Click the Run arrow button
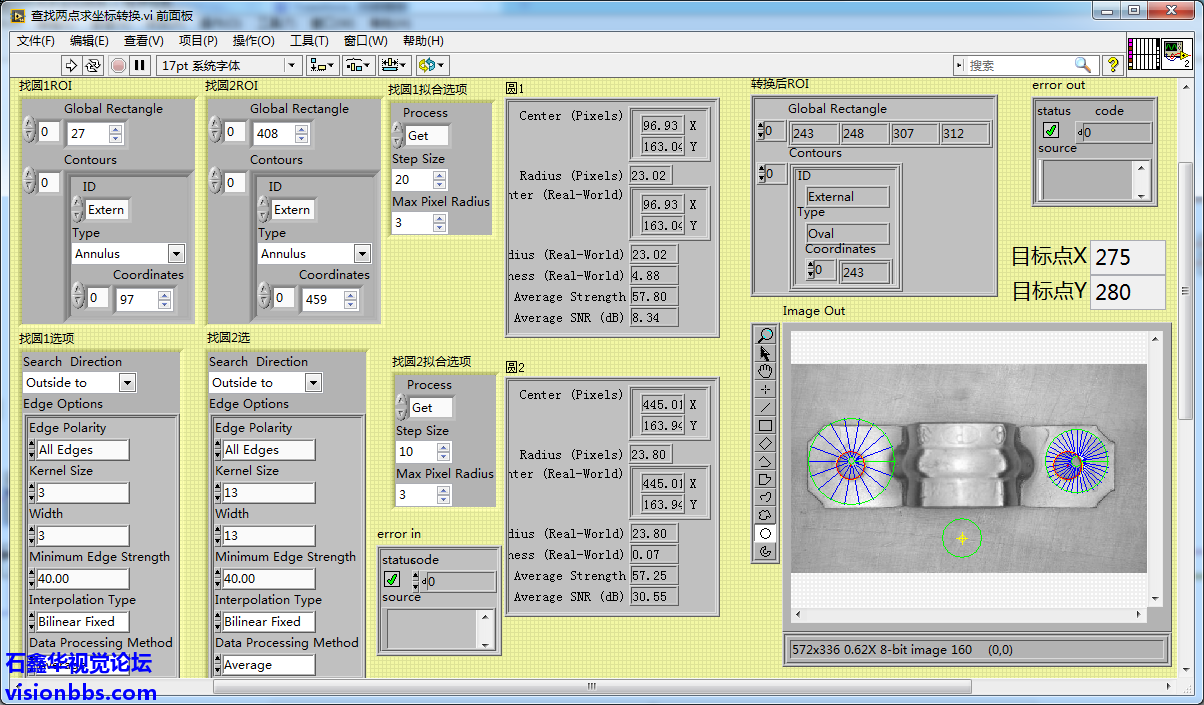Viewport: 1204px width, 705px height. [71, 65]
